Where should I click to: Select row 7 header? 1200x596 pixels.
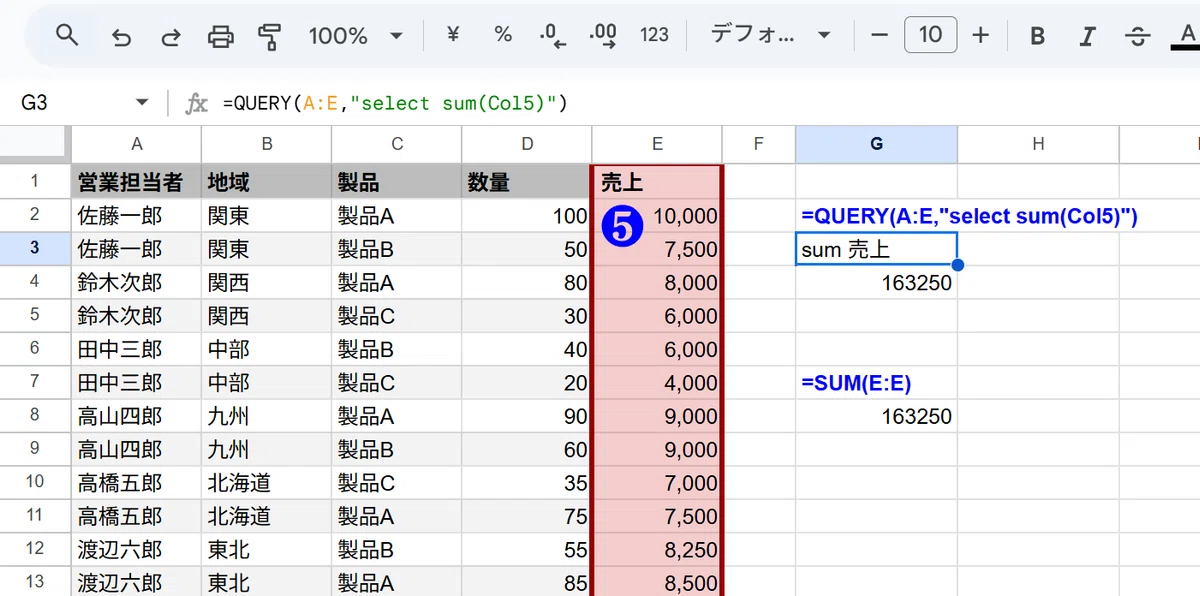34,382
